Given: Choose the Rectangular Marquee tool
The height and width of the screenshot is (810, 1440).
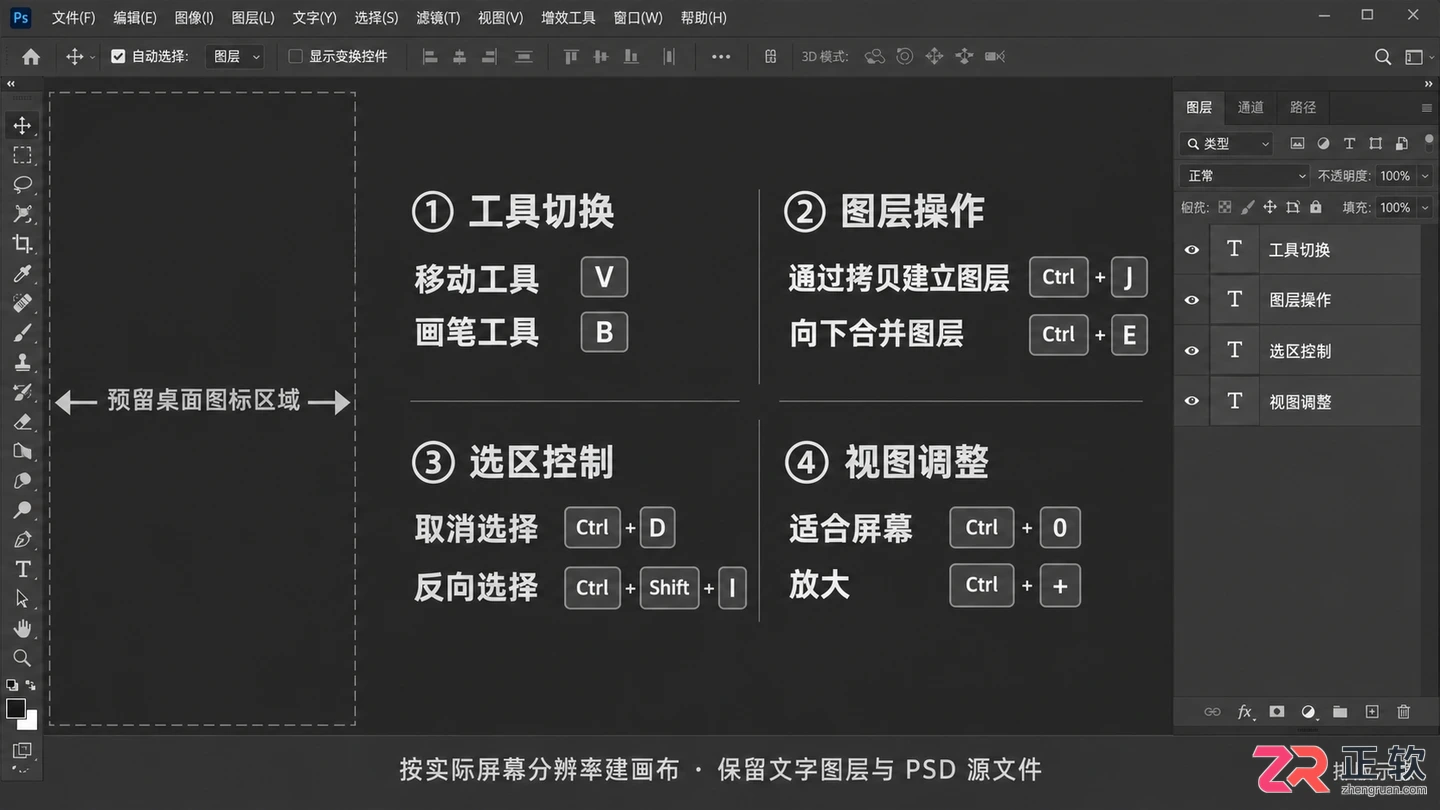Looking at the screenshot, I should point(22,155).
